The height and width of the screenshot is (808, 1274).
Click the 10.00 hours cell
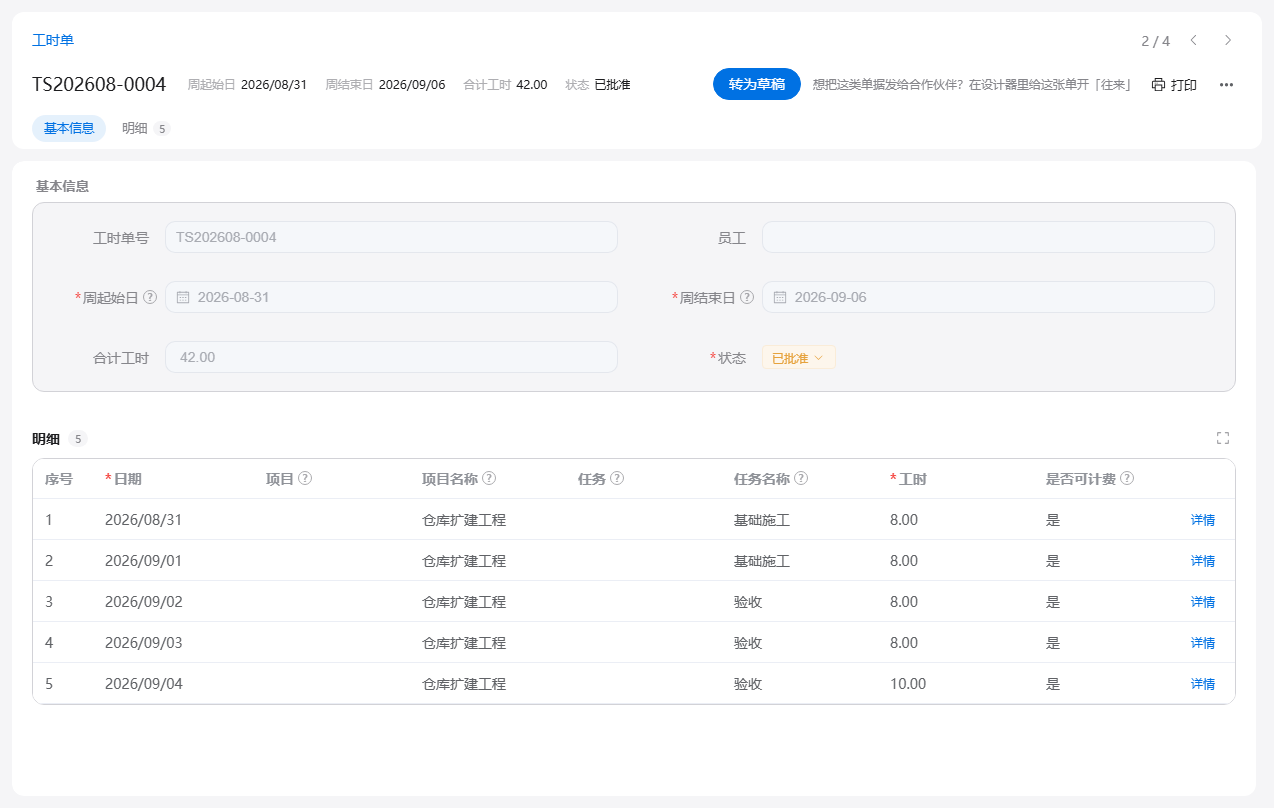coord(908,684)
